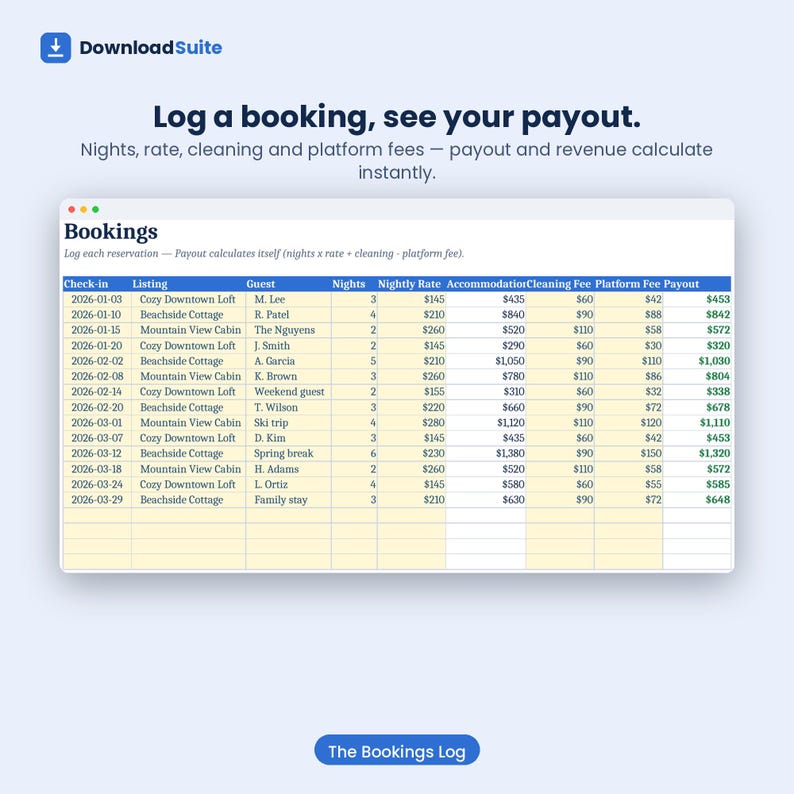Screen dimensions: 794x794
Task: Click the $1,320 payout cell
Action: pyautogui.click(x=697, y=453)
